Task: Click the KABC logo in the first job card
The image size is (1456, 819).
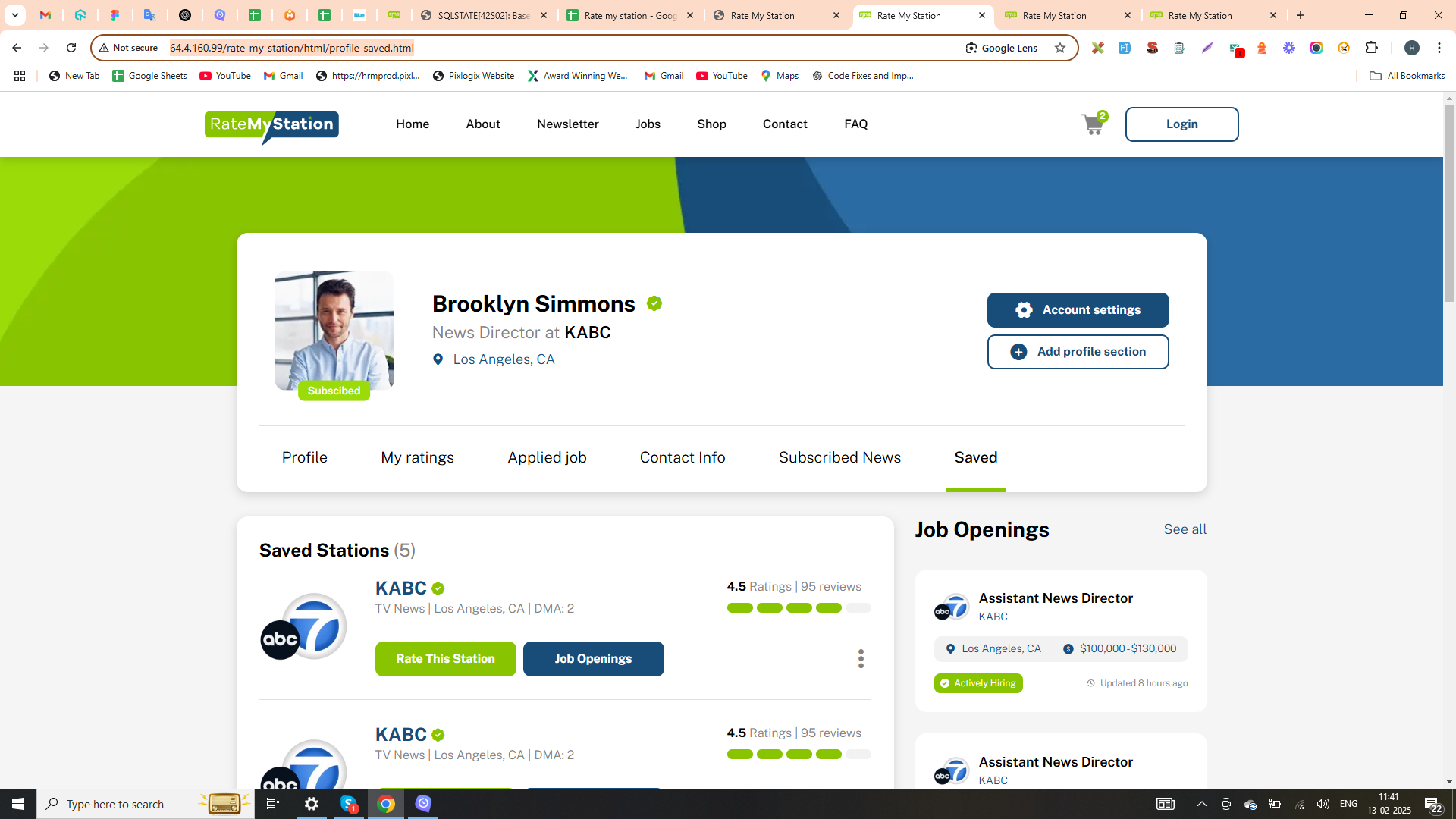Action: click(x=952, y=607)
